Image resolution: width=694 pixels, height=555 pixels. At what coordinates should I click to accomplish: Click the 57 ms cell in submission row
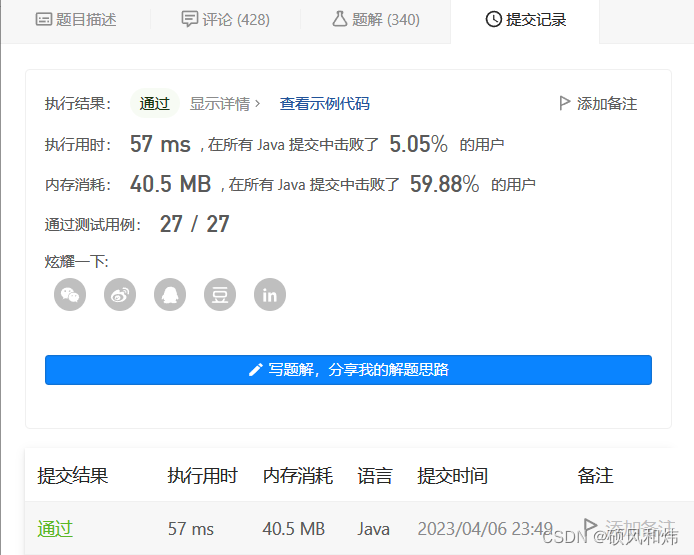191,529
